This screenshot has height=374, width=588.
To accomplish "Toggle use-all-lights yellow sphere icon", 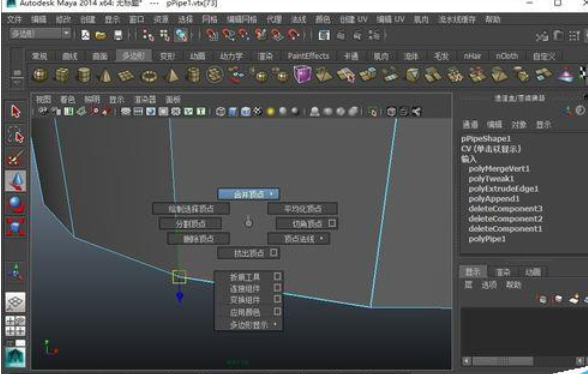I will [270, 111].
